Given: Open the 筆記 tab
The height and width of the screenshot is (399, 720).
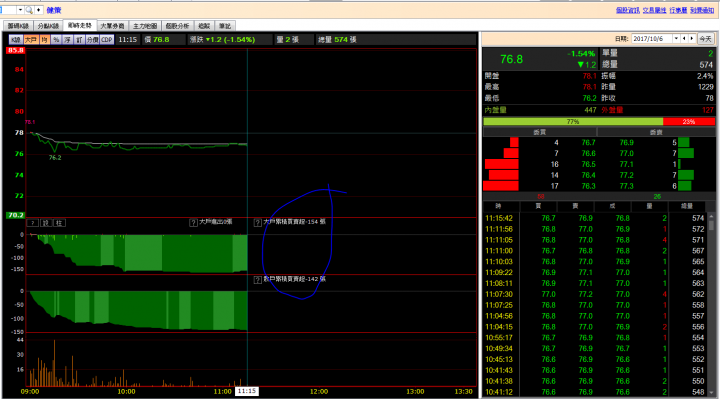Looking at the screenshot, I should [225, 26].
